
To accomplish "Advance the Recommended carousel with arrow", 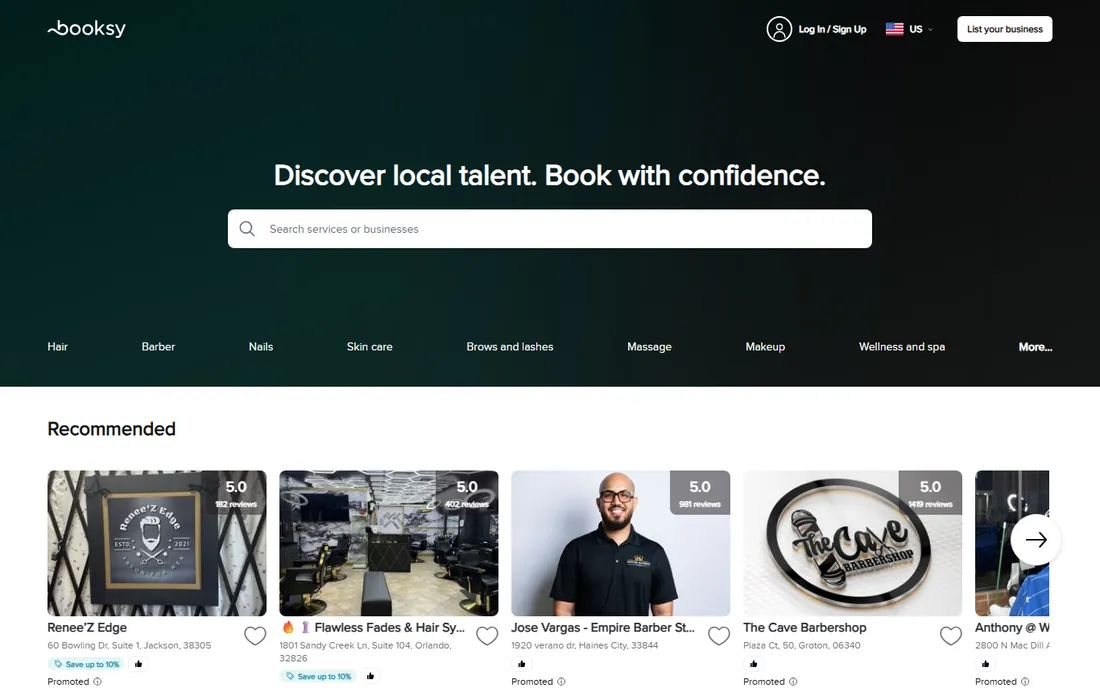I will click(x=1035, y=539).
